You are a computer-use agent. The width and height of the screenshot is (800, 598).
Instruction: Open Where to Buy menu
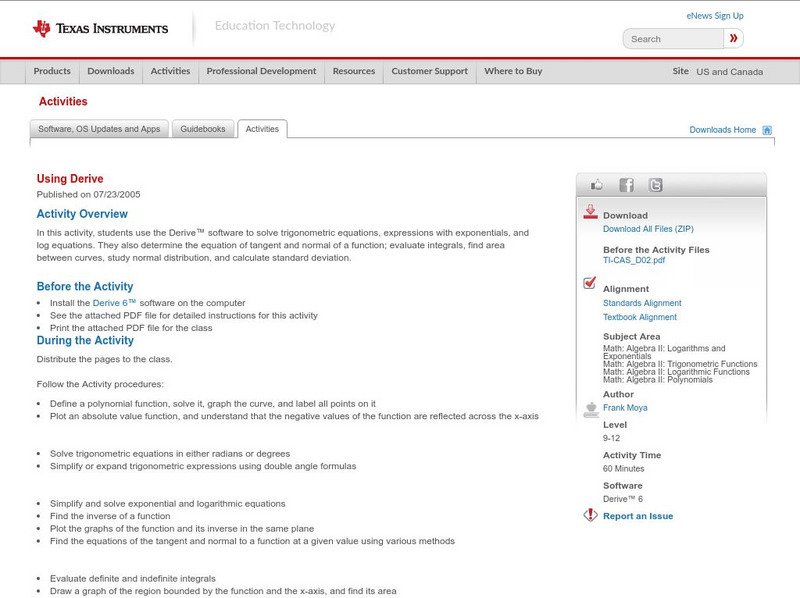point(513,71)
